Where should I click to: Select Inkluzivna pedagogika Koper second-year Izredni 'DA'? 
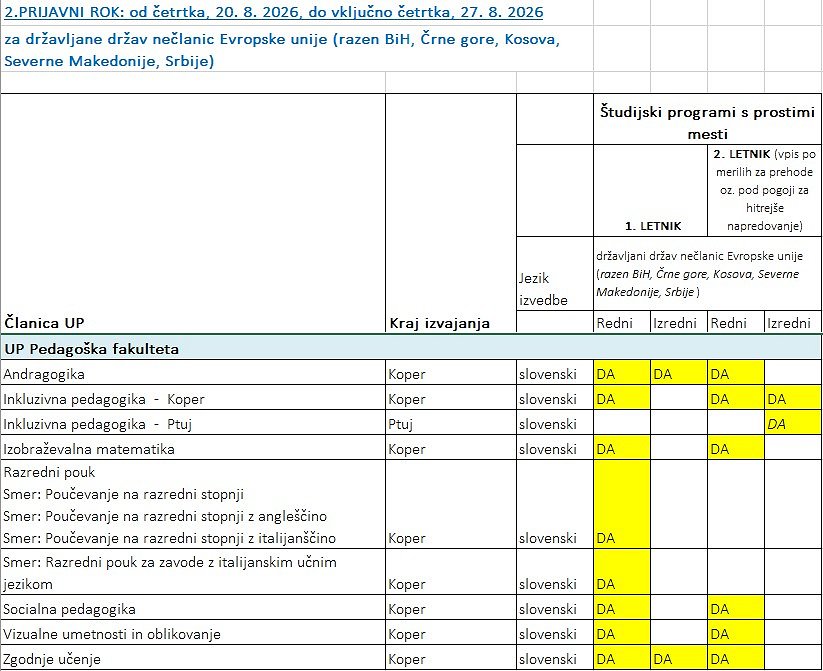coord(793,397)
